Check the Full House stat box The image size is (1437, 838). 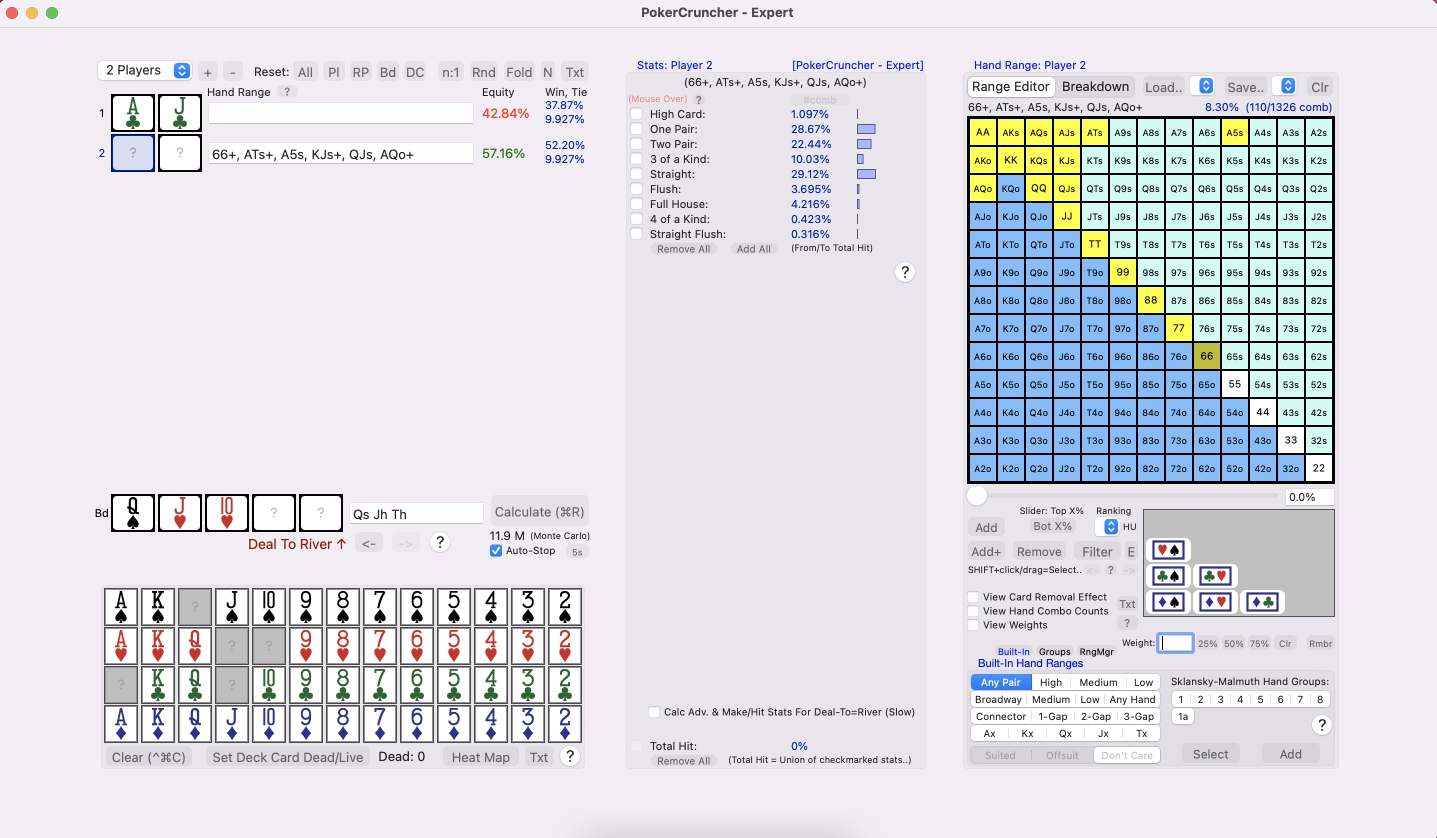coord(636,204)
